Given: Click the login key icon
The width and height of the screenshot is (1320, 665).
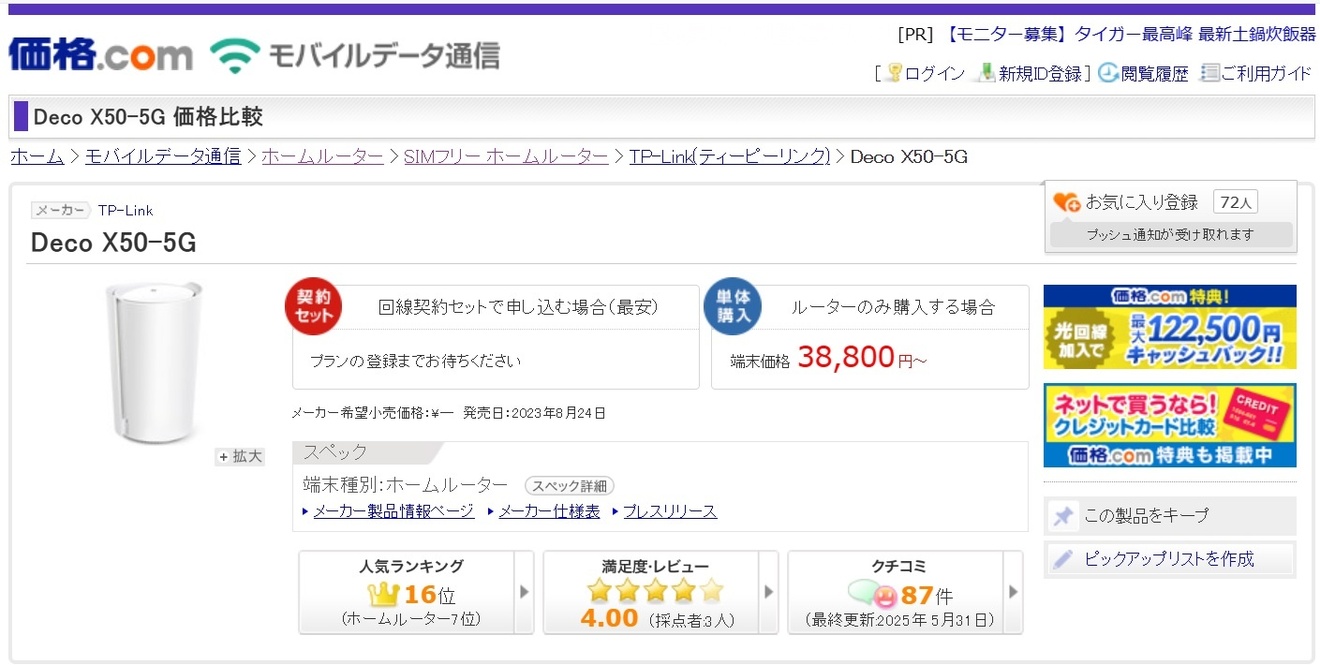Looking at the screenshot, I should [x=894, y=73].
